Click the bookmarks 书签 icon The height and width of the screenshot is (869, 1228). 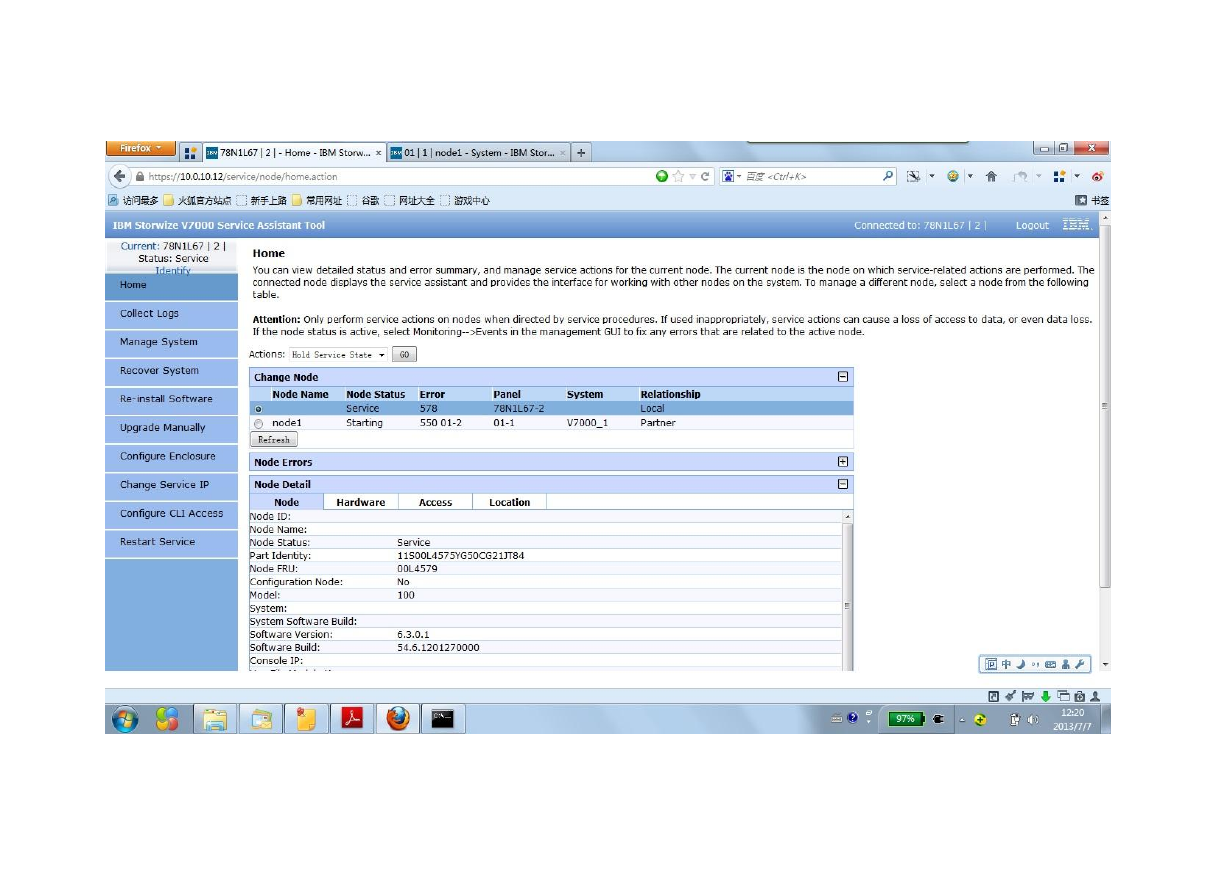pyautogui.click(x=1091, y=201)
